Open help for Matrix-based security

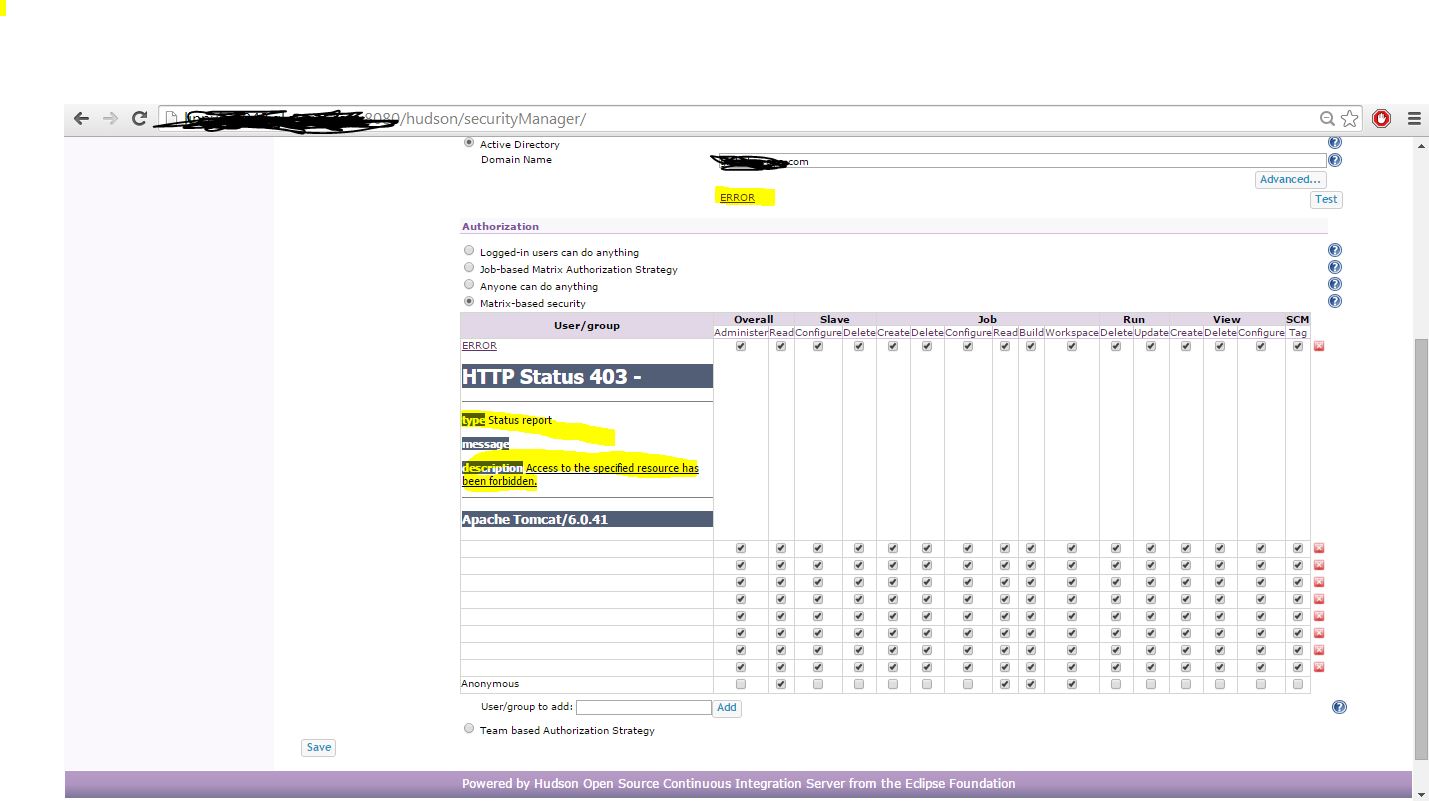pyautogui.click(x=1334, y=302)
